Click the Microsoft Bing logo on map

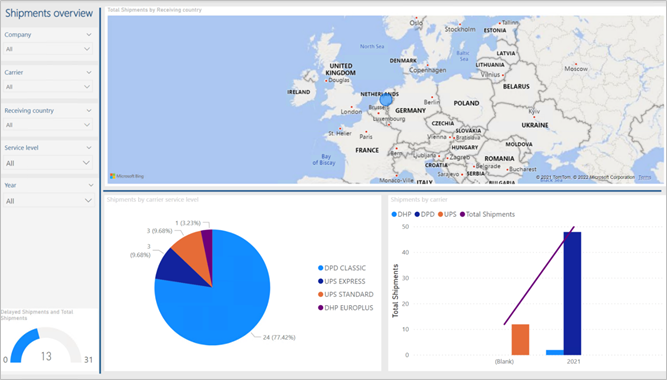point(127,176)
